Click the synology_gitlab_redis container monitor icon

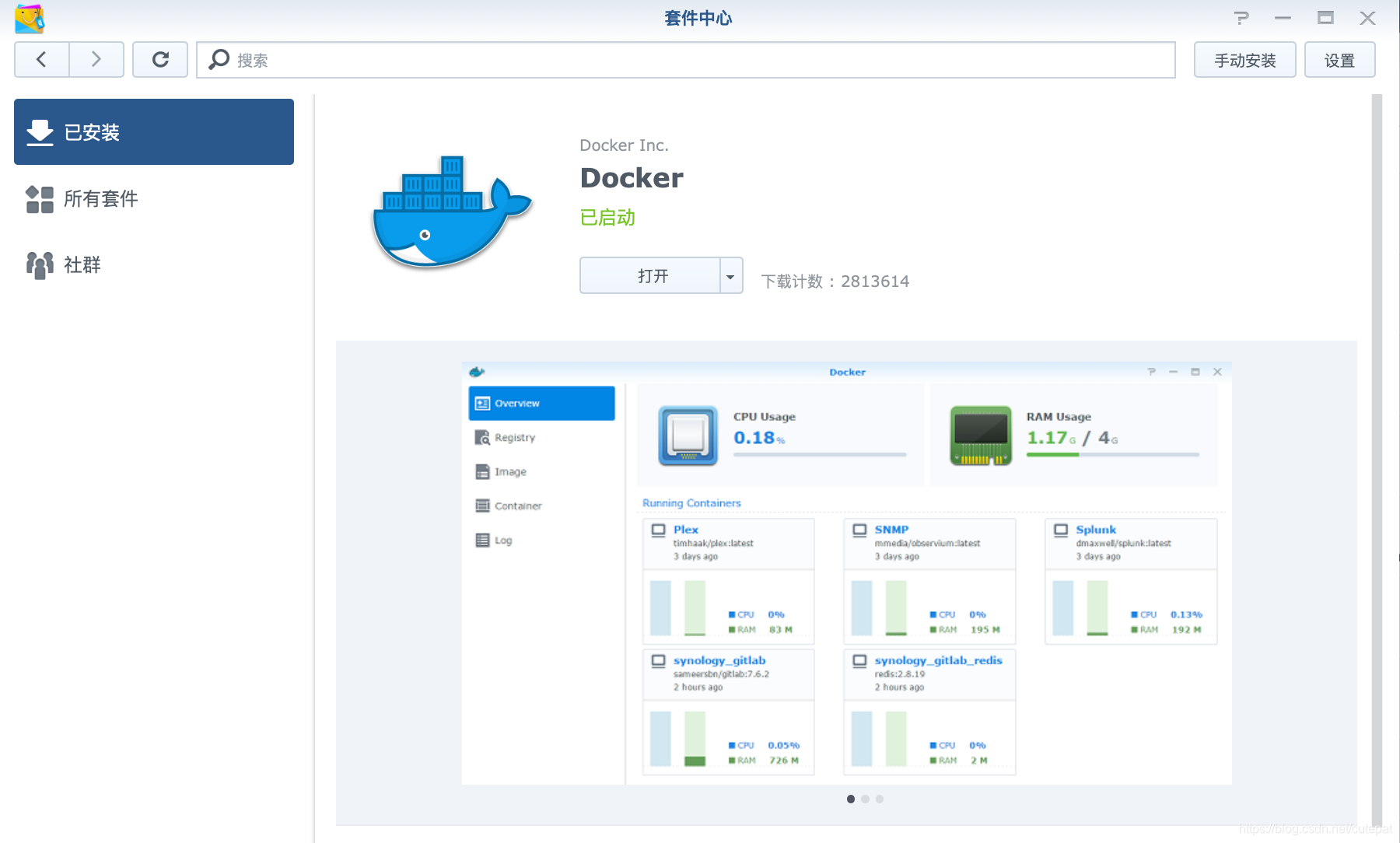(859, 661)
